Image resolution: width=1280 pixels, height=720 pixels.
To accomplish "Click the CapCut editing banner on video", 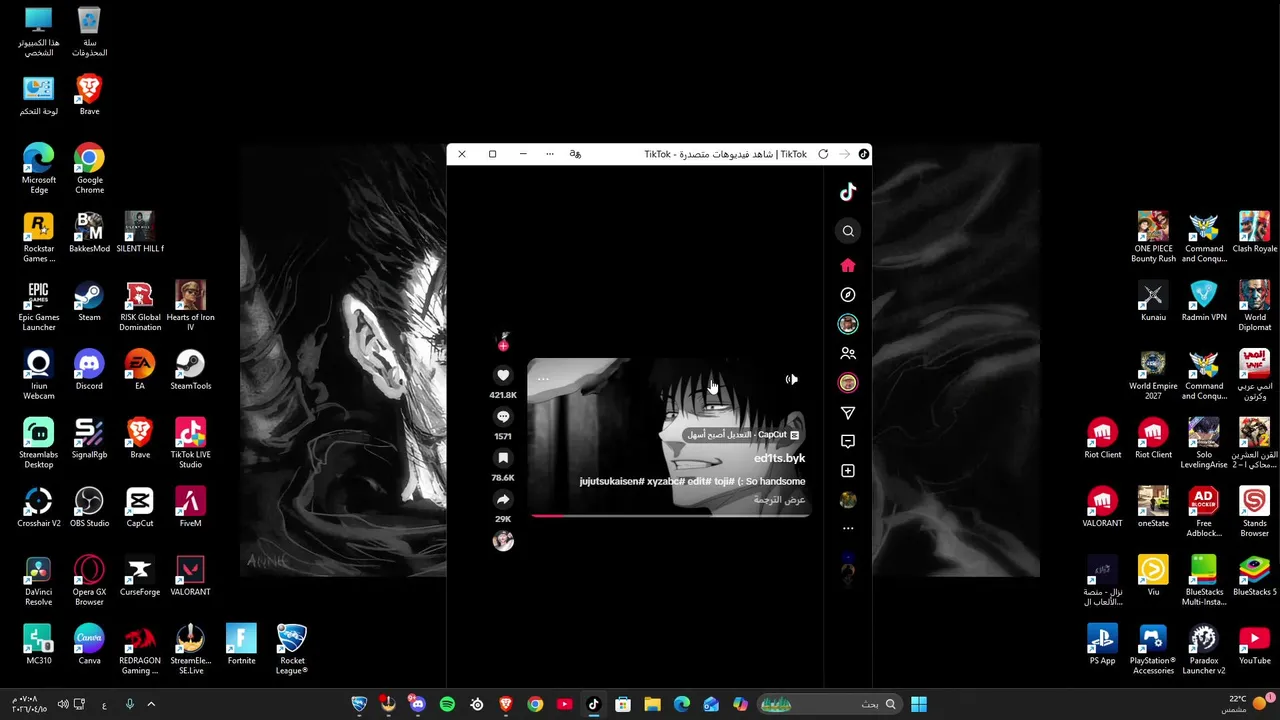I will (743, 435).
